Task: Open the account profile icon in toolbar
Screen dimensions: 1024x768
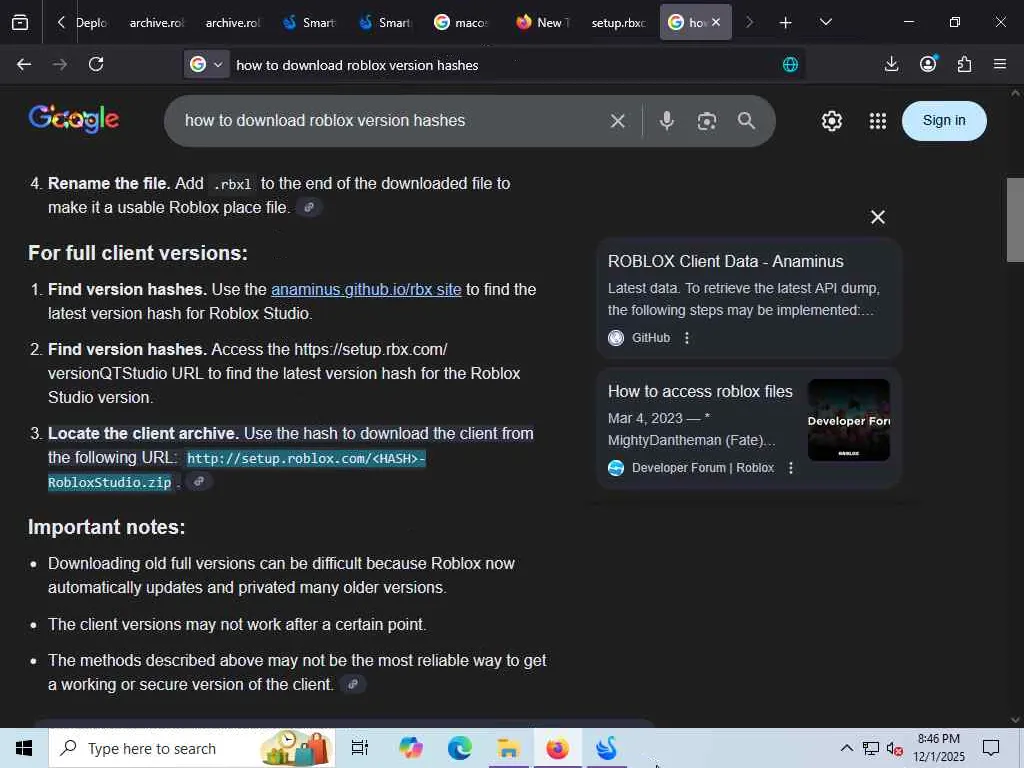Action: [x=928, y=63]
